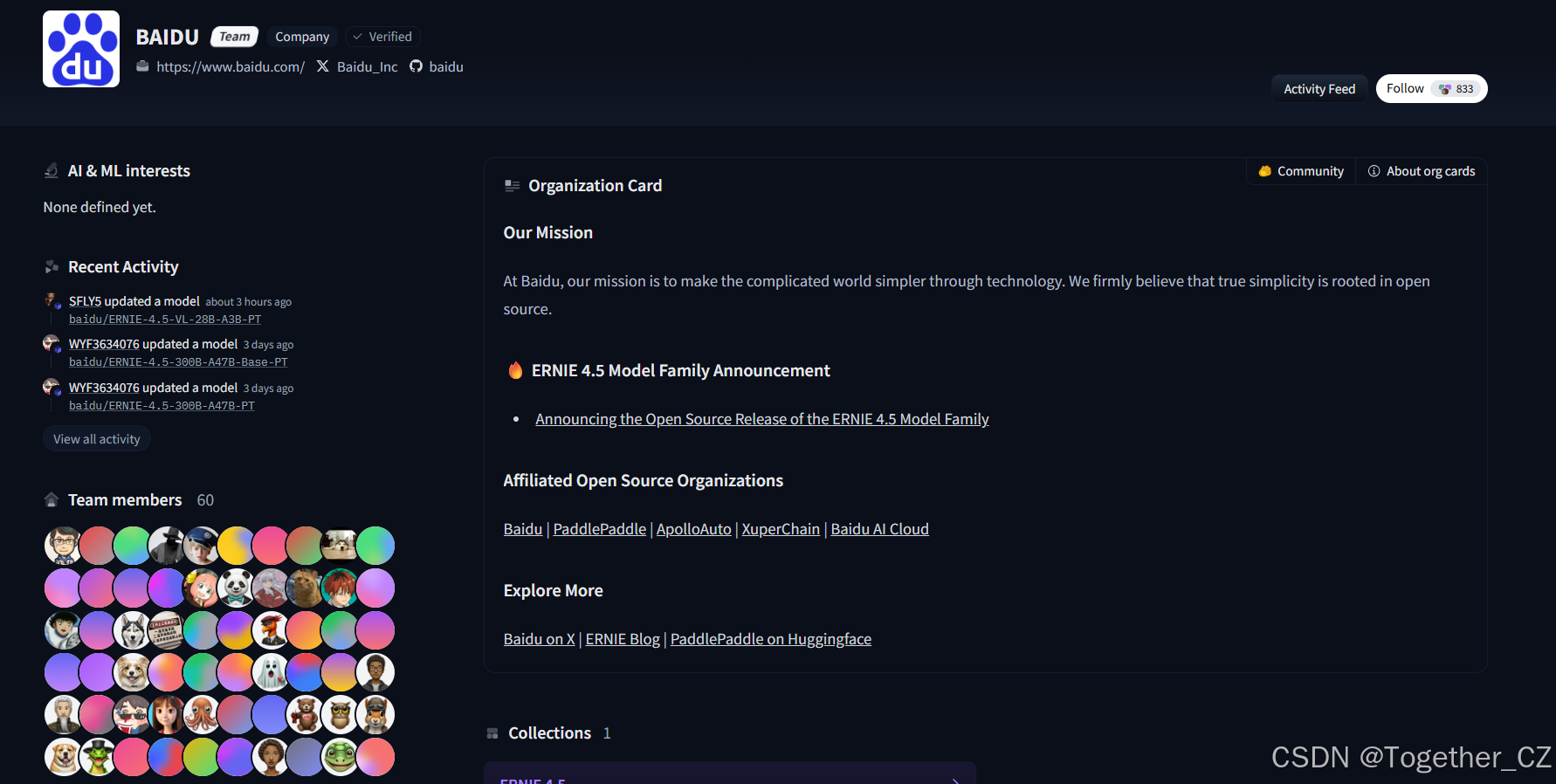The height and width of the screenshot is (784, 1556).
Task: Open the cartoon man with glasses avatar
Action: 63,546
